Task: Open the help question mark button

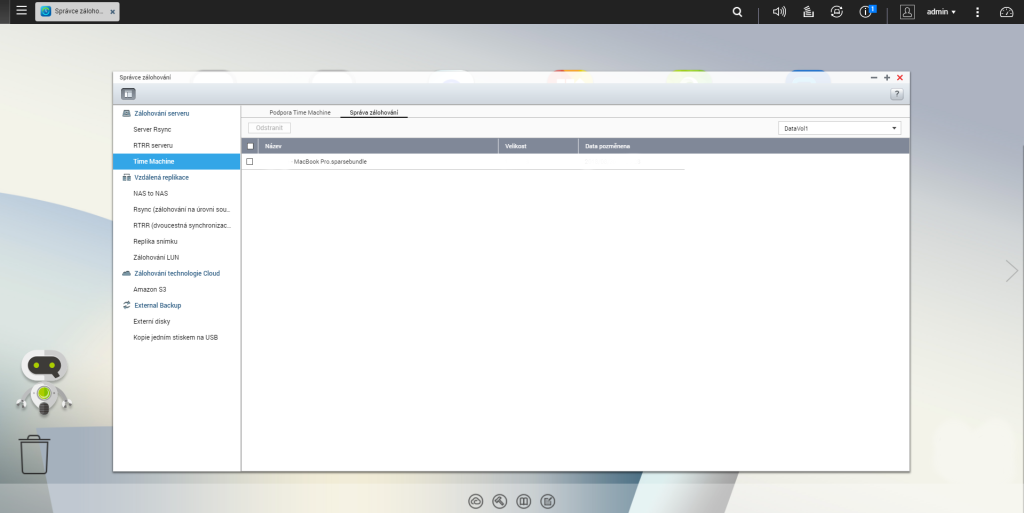Action: tap(897, 94)
